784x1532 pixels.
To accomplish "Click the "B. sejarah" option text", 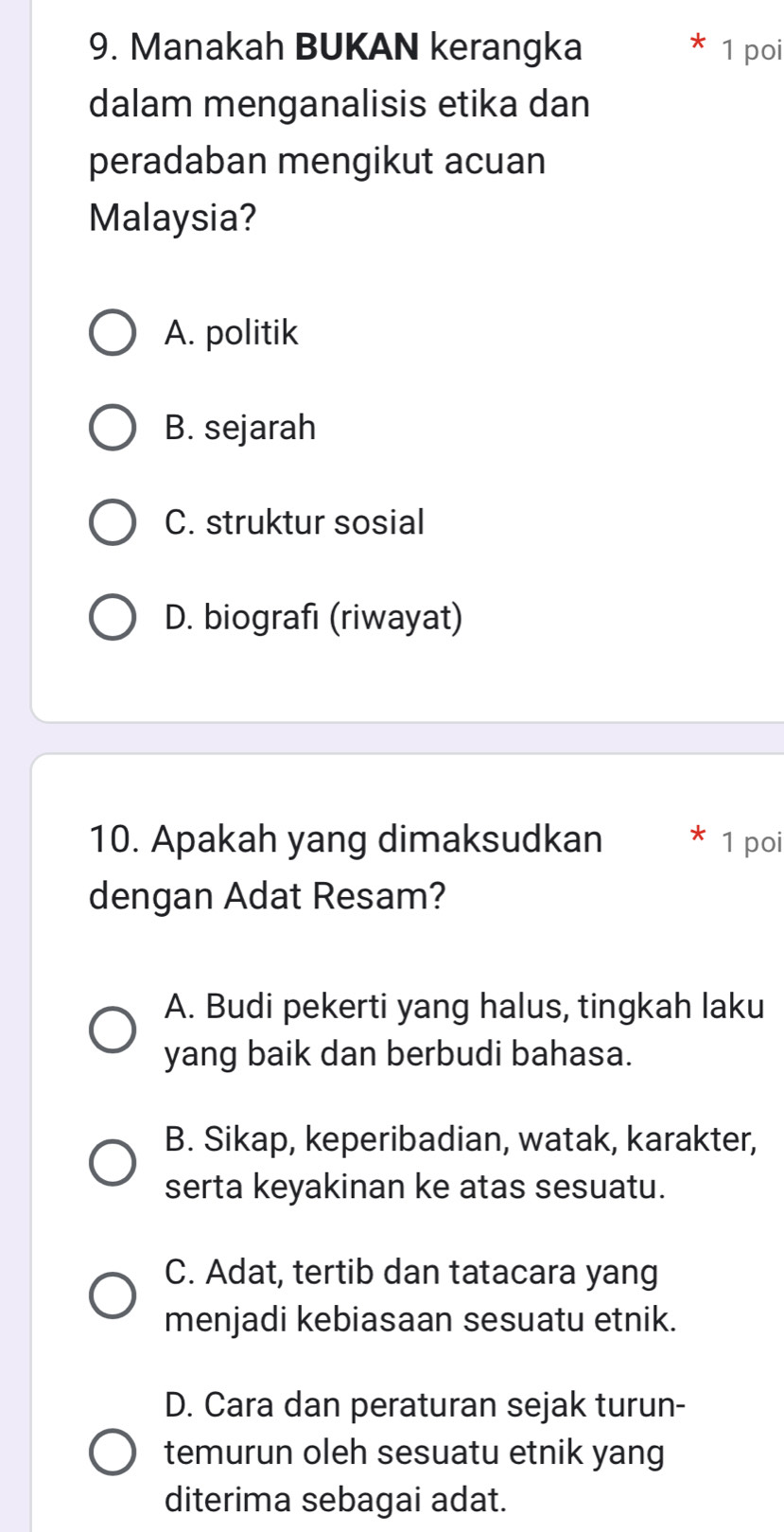I will click(240, 428).
